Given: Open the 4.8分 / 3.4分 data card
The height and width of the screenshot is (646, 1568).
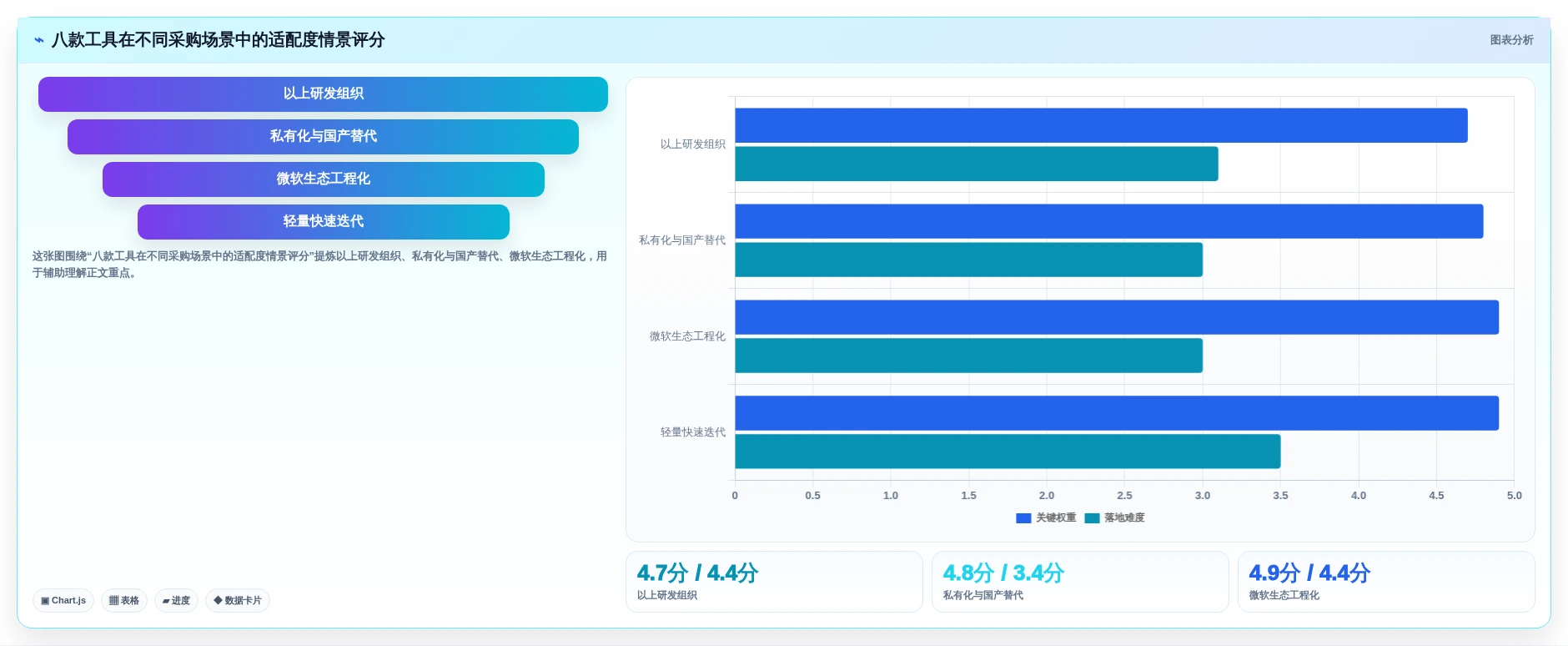Looking at the screenshot, I should [1080, 582].
